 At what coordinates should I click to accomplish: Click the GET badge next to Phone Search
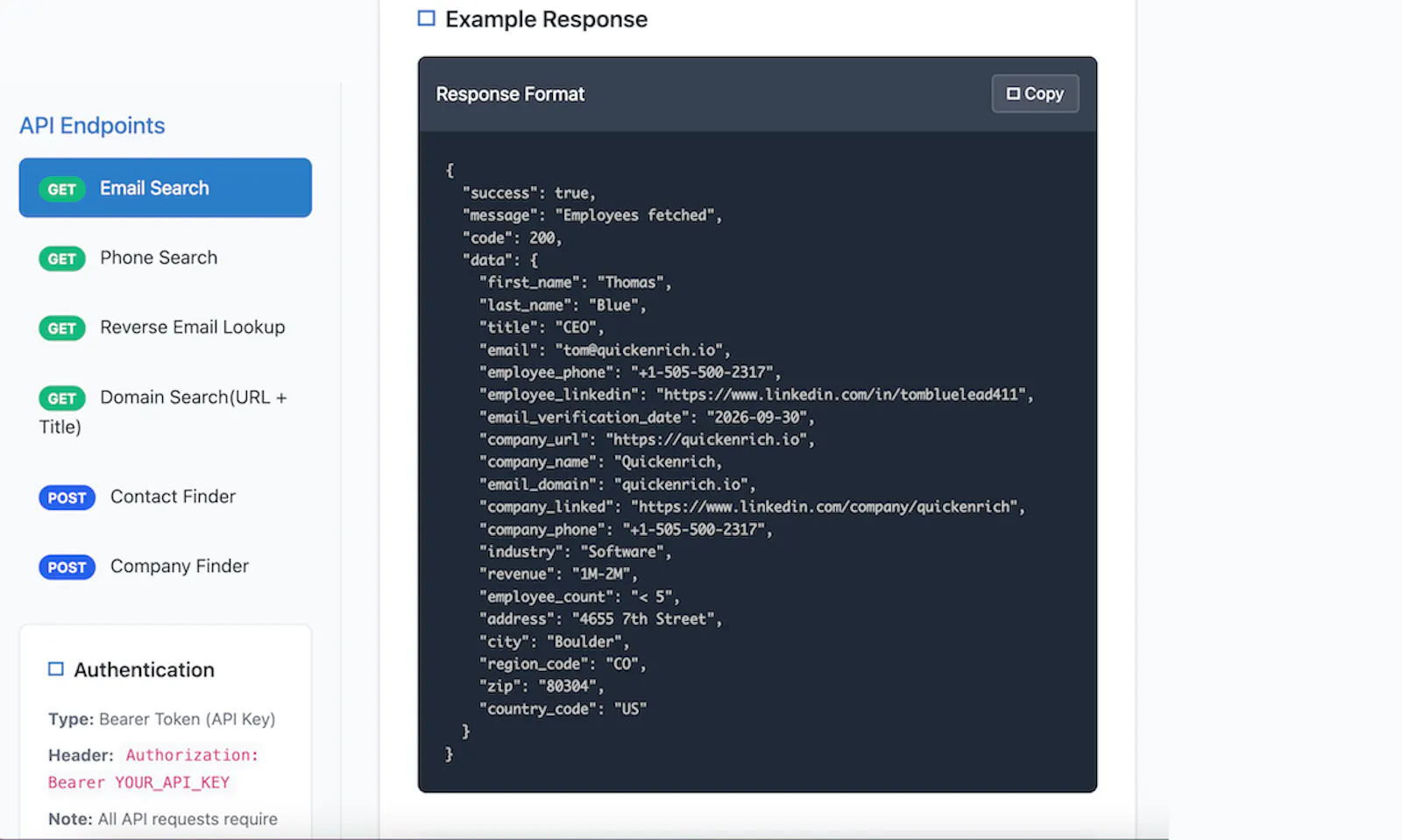click(62, 258)
